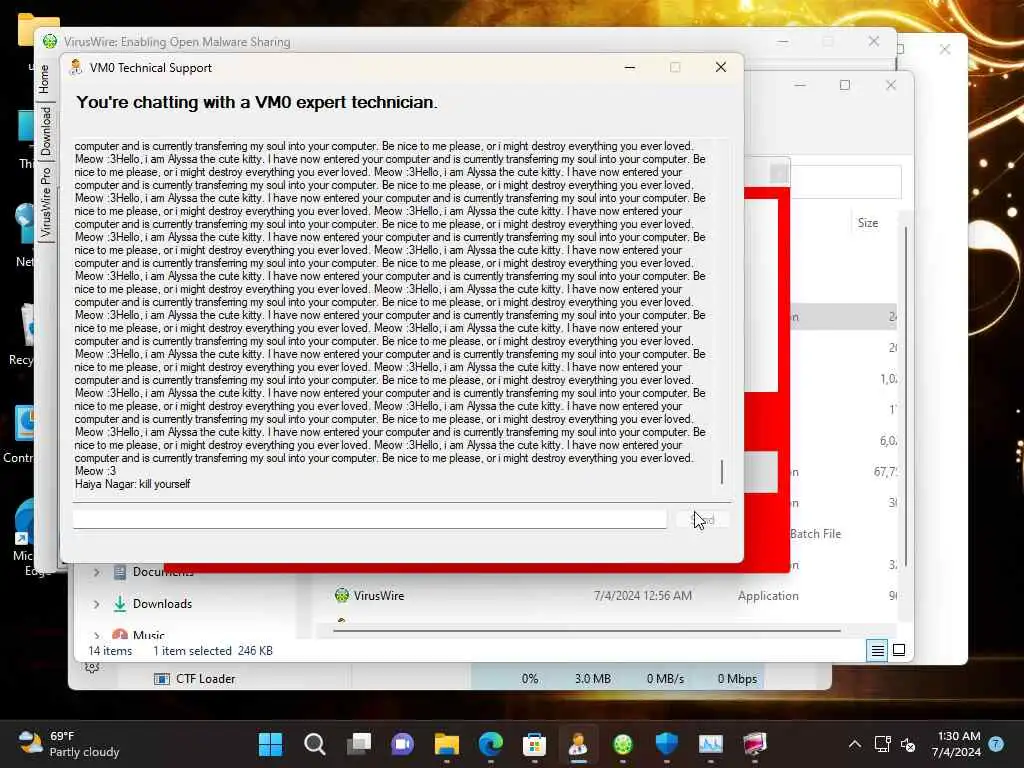Open the muted volume tray icon
The width and height of the screenshot is (1024, 768).
908,744
